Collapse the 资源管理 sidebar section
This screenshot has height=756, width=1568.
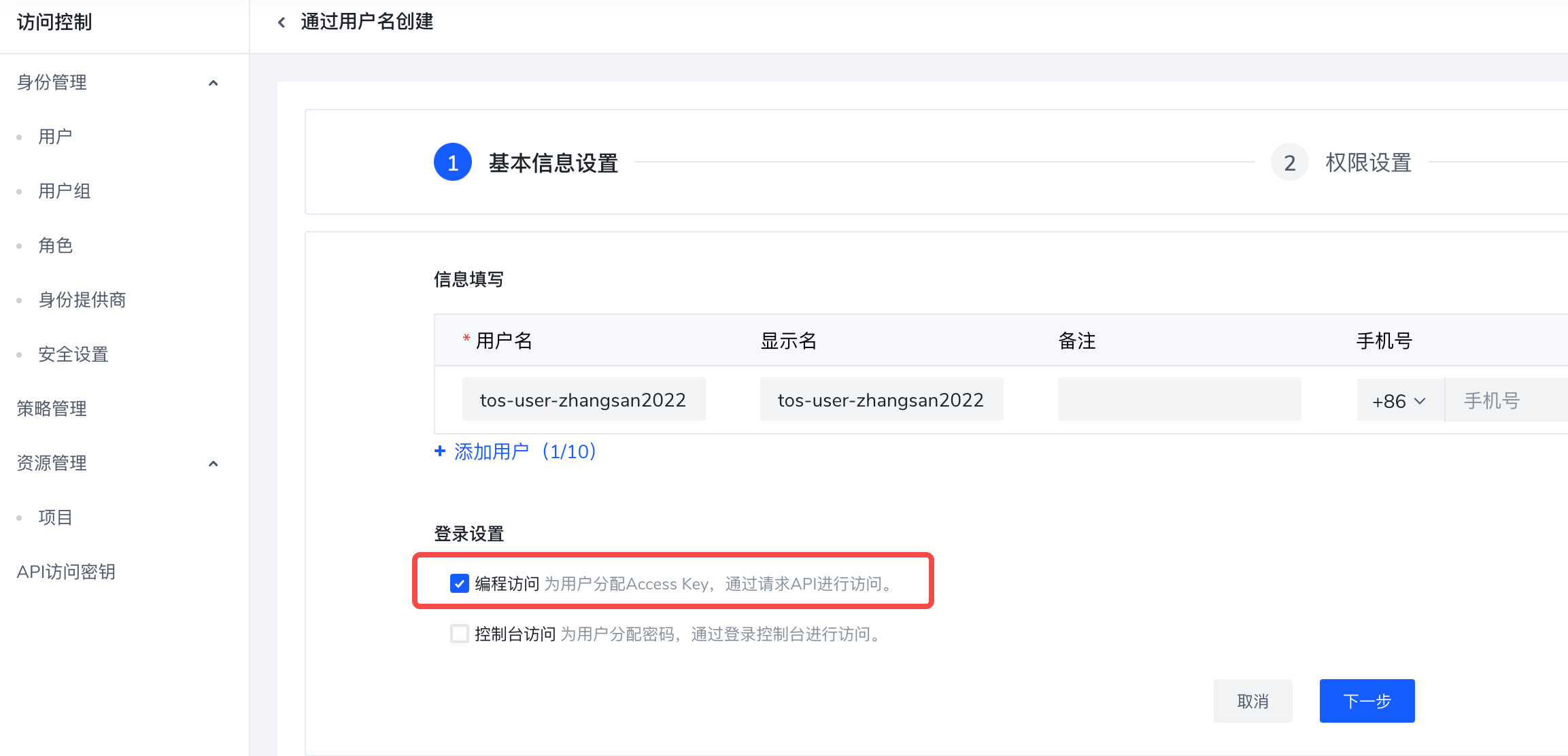[x=213, y=464]
